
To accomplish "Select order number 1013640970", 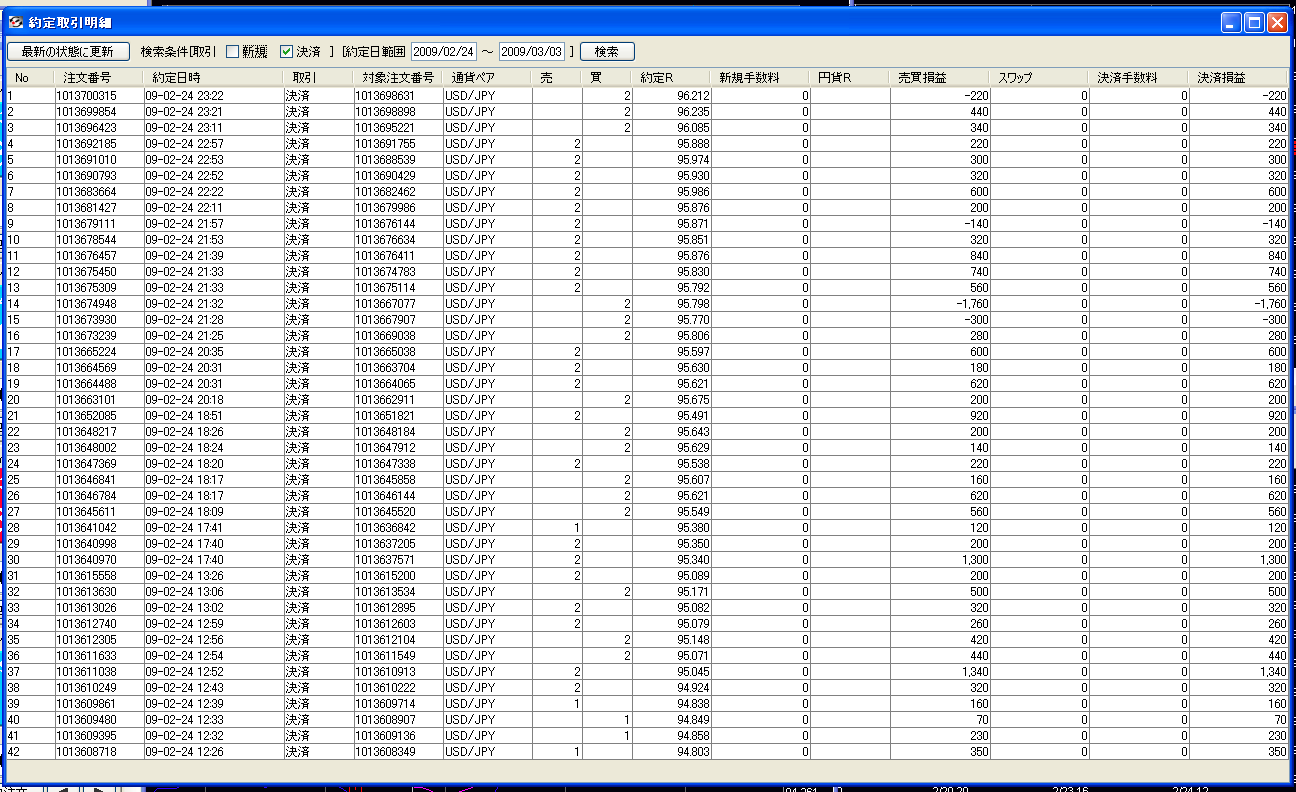I will (x=86, y=560).
